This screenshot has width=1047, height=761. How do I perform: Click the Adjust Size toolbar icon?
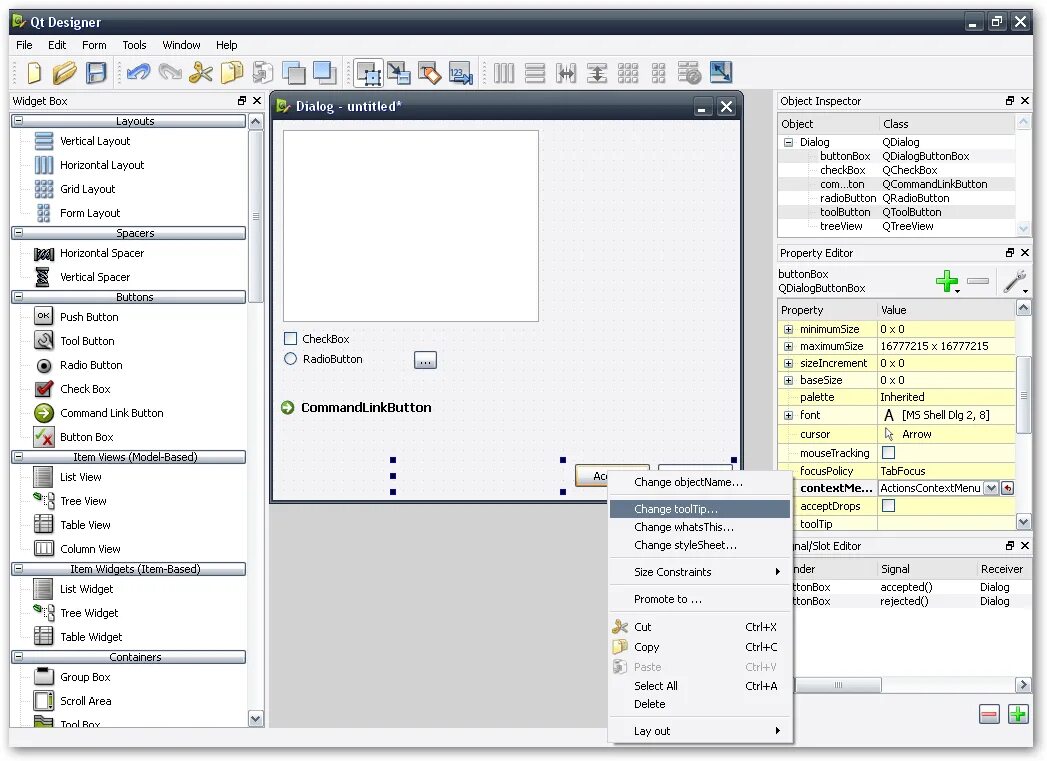click(720, 72)
